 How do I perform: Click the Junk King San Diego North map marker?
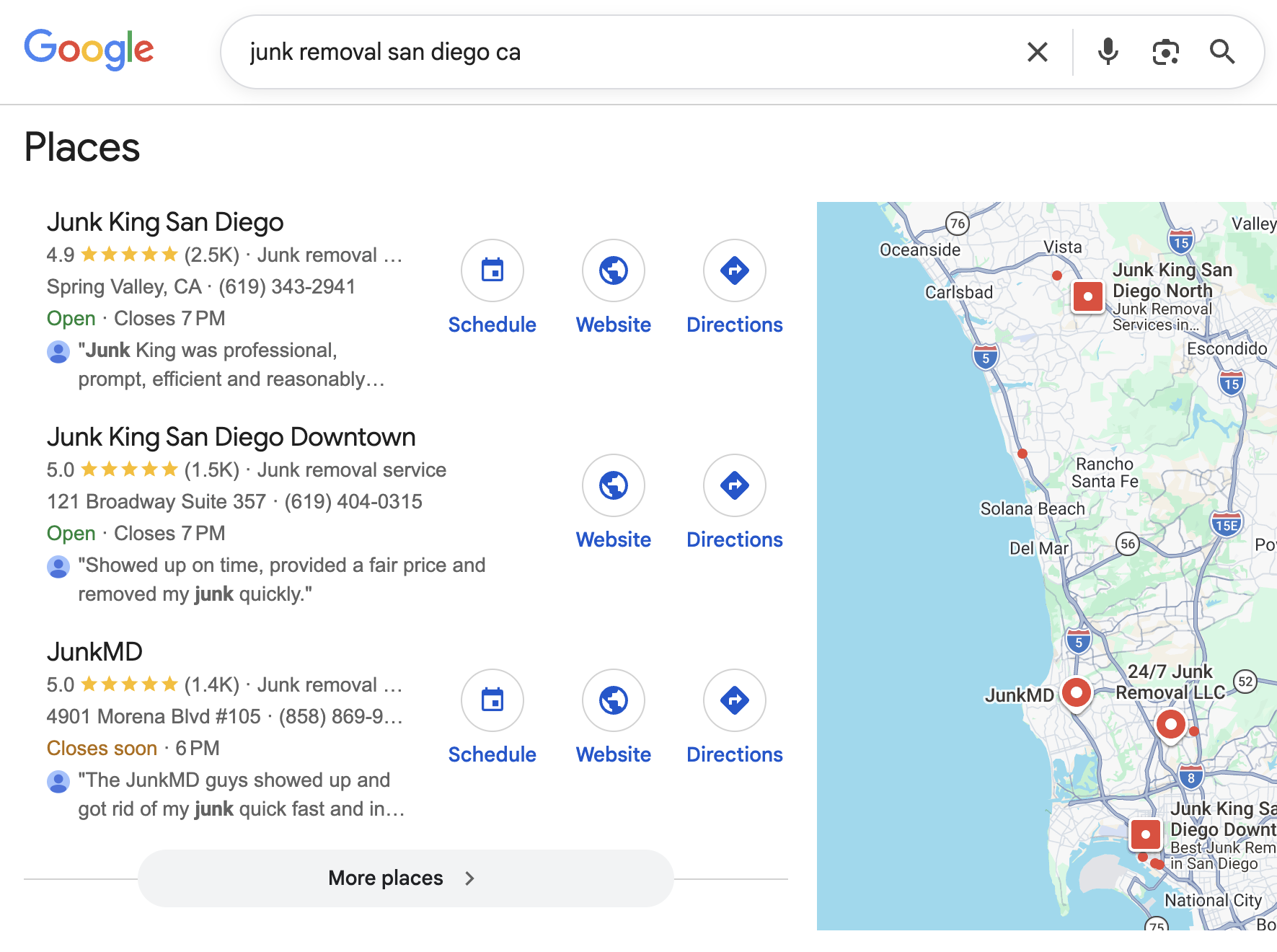(1087, 296)
